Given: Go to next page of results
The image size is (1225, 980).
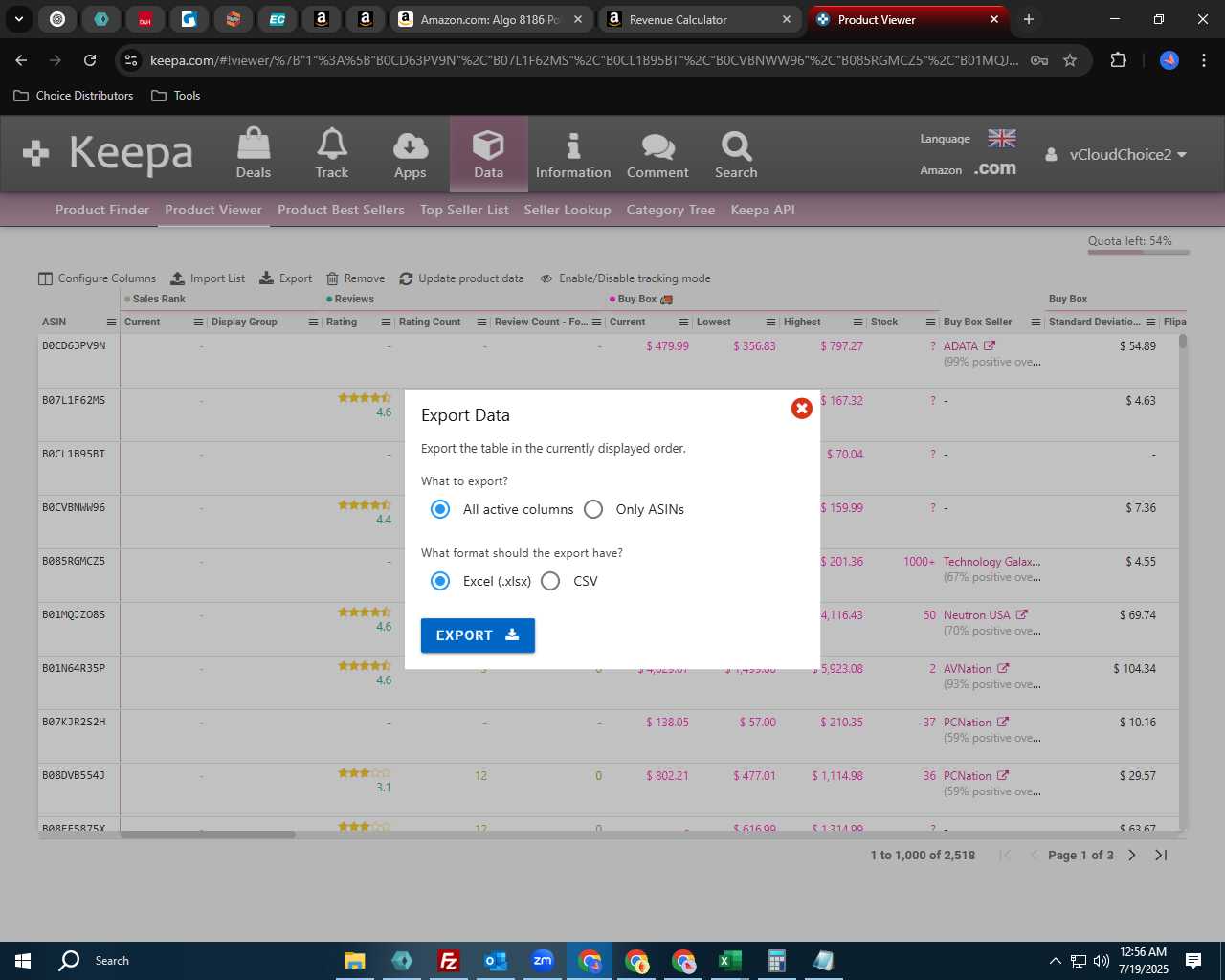Looking at the screenshot, I should click(x=1132, y=855).
